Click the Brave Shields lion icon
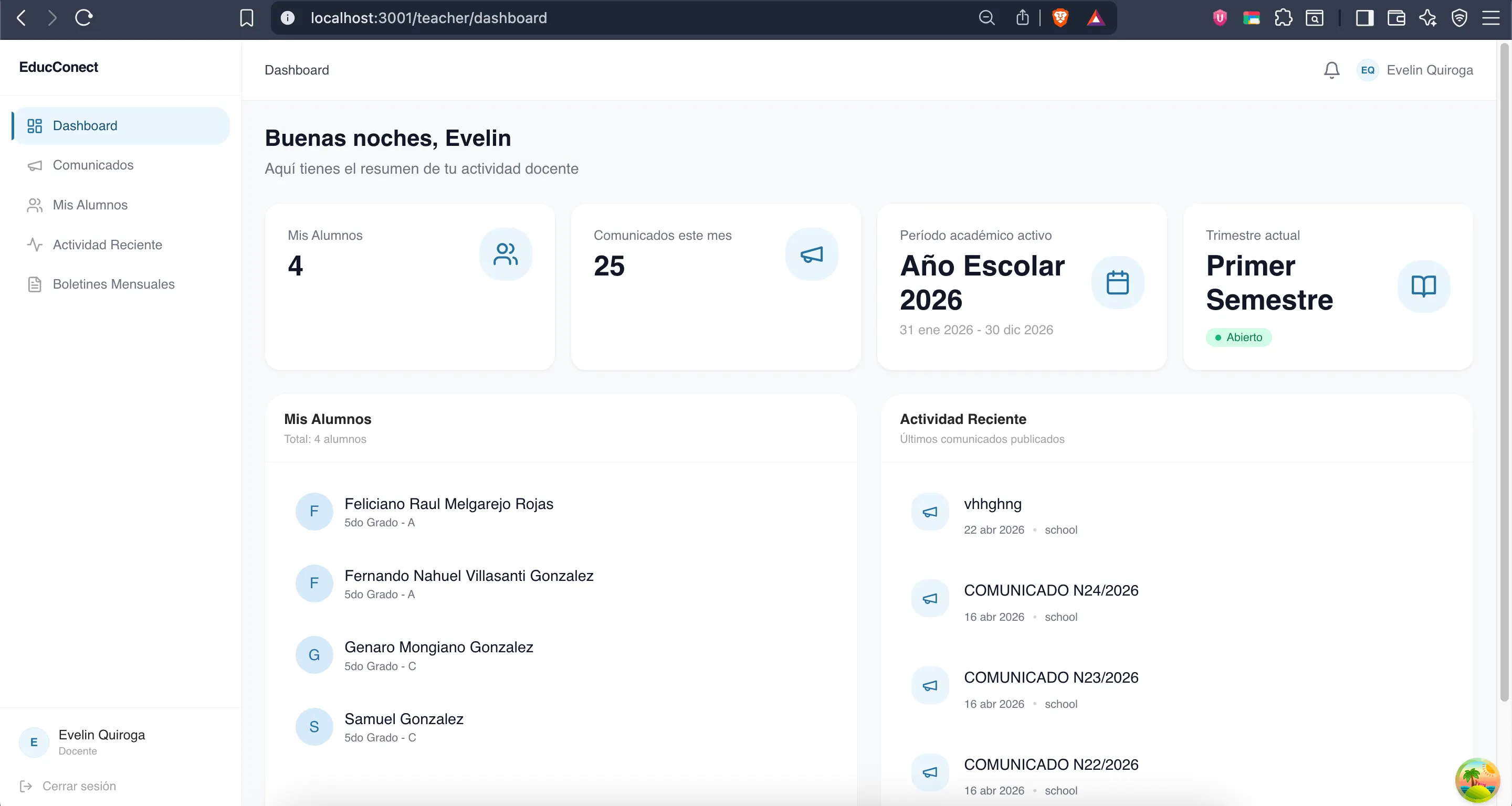Image resolution: width=1512 pixels, height=806 pixels. 1060,18
